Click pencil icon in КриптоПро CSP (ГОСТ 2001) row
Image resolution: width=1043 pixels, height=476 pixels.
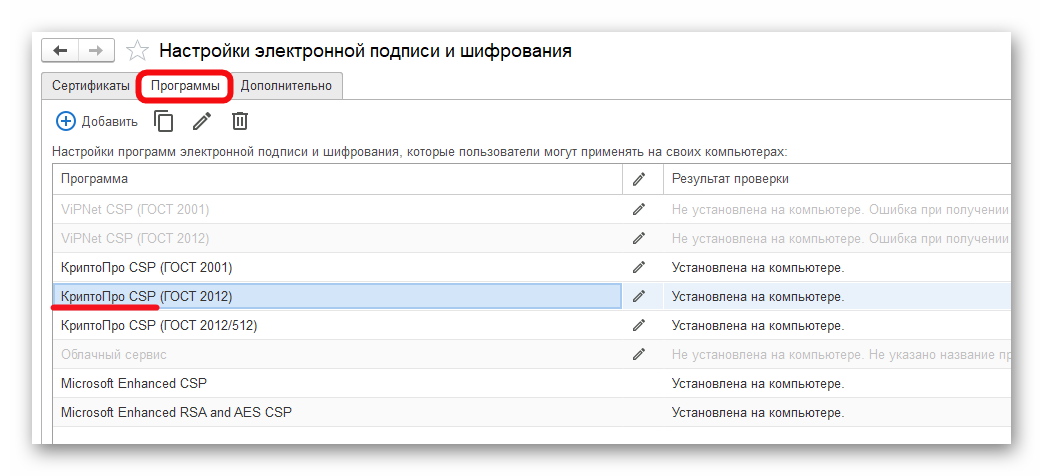pos(639,267)
